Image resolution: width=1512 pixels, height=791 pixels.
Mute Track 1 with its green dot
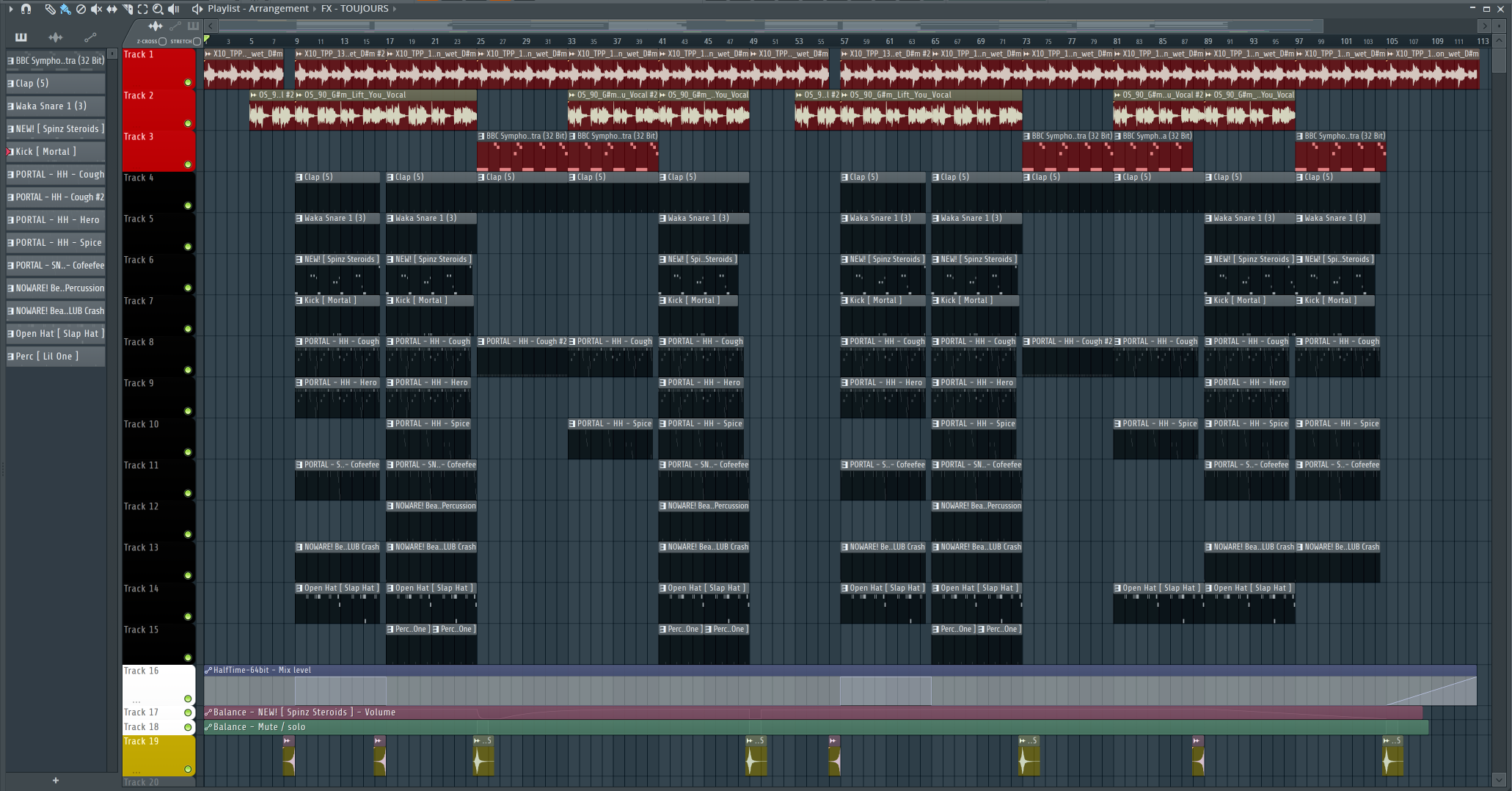tap(188, 82)
